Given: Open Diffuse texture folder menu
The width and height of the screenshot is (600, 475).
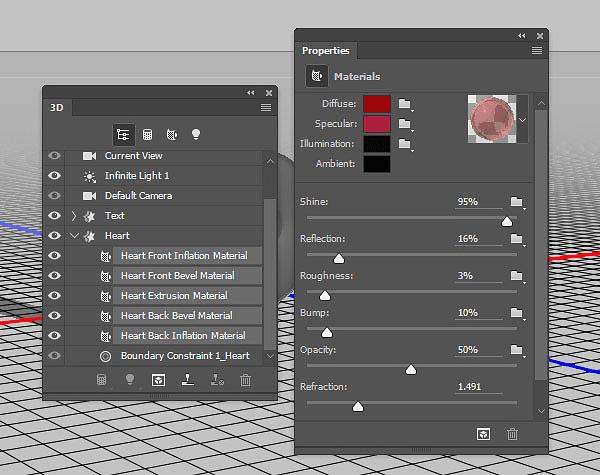Looking at the screenshot, I should [x=405, y=104].
